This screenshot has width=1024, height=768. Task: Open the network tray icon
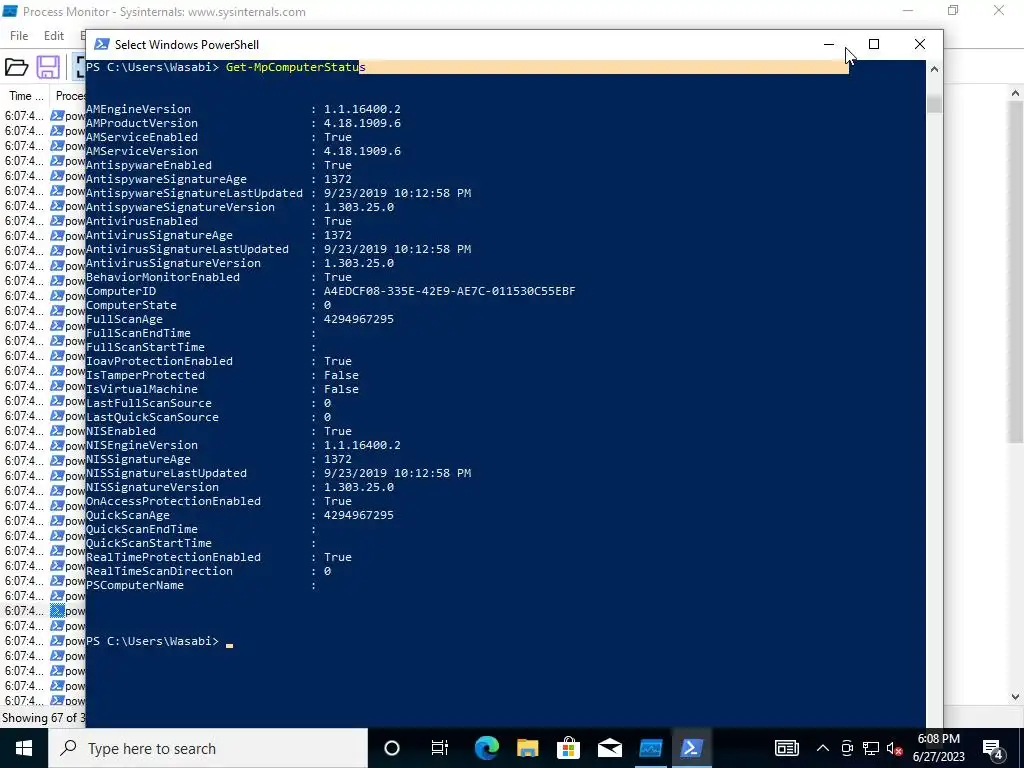click(x=871, y=748)
